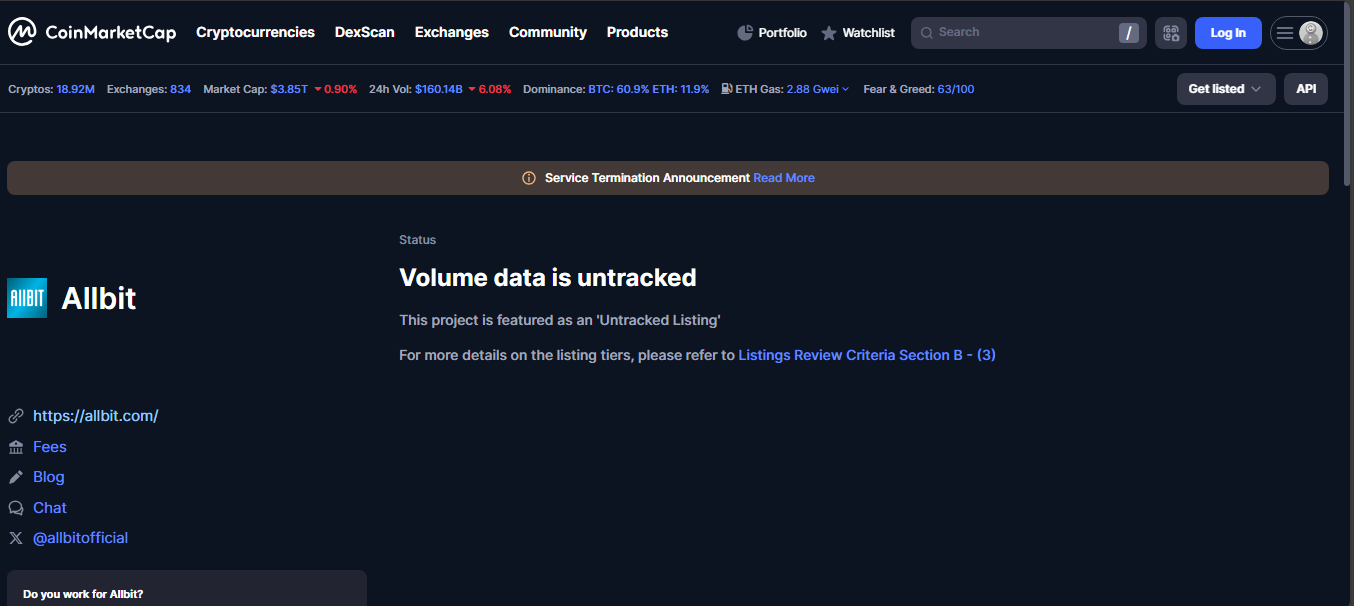The image size is (1354, 606).
Task: Click the chain link icon beside allbit.com
Action: [x=16, y=416]
